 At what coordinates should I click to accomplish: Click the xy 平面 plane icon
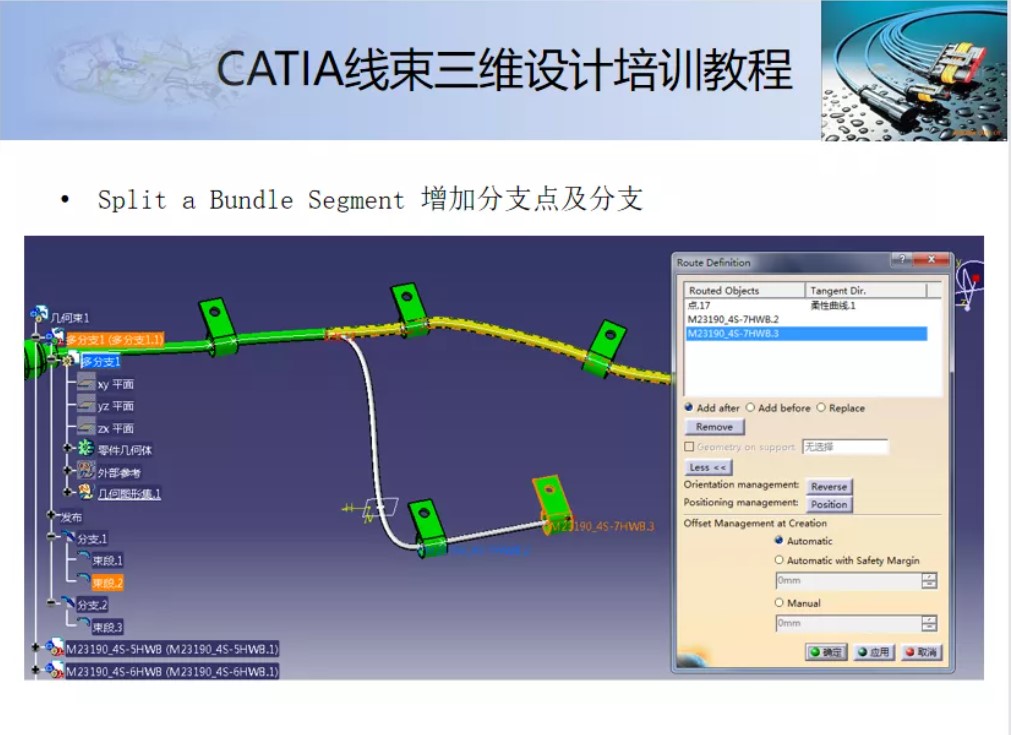click(x=86, y=384)
